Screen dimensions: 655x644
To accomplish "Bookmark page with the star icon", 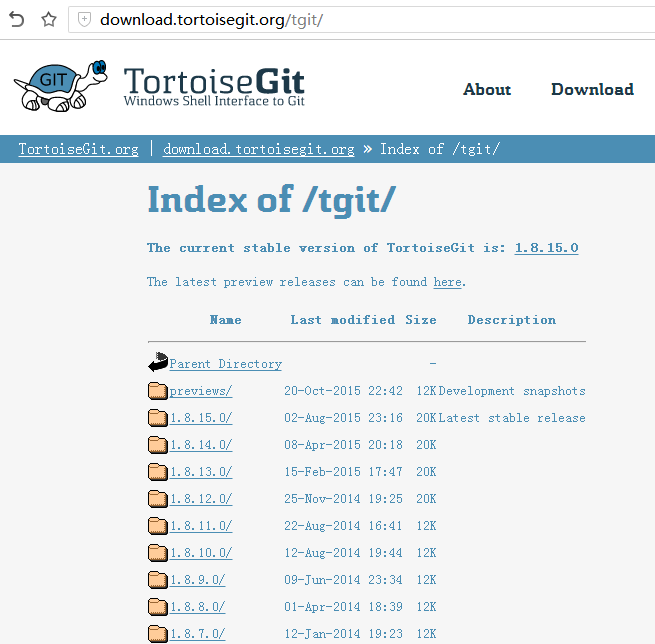I will (x=49, y=20).
